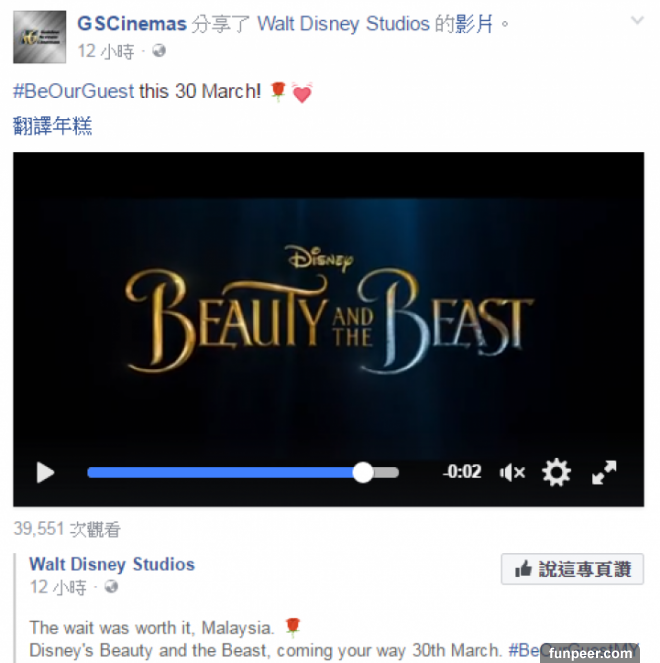Unmute the video sound
The height and width of the screenshot is (663, 660).
(512, 472)
